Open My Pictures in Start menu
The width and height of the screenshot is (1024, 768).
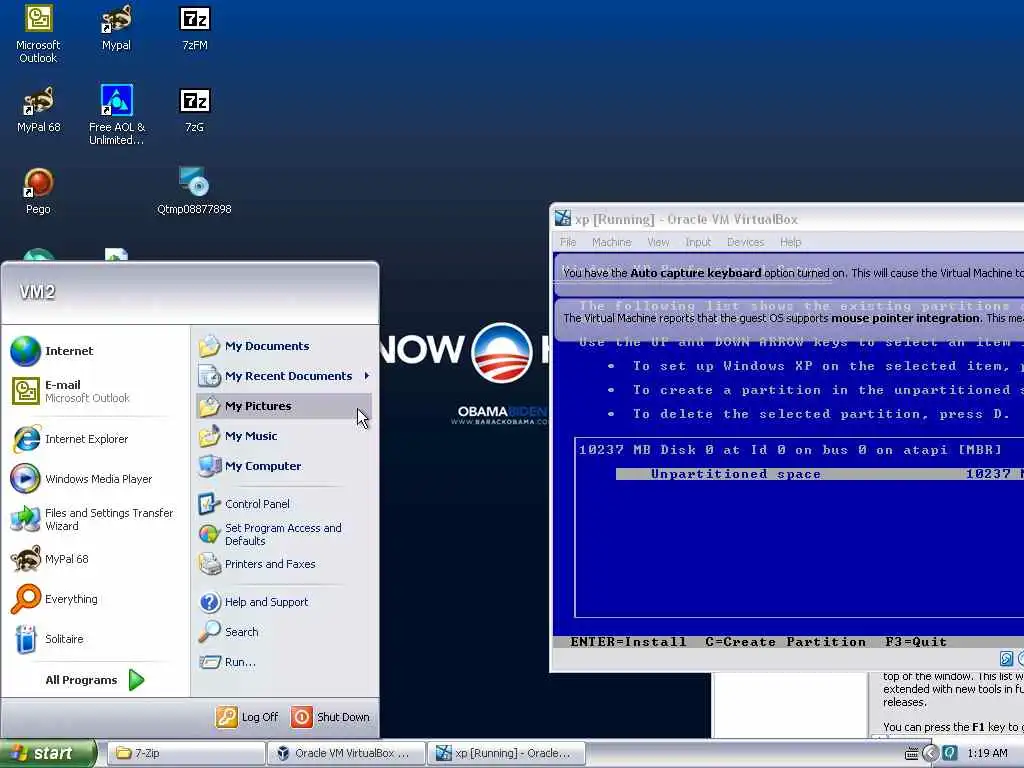[283, 406]
